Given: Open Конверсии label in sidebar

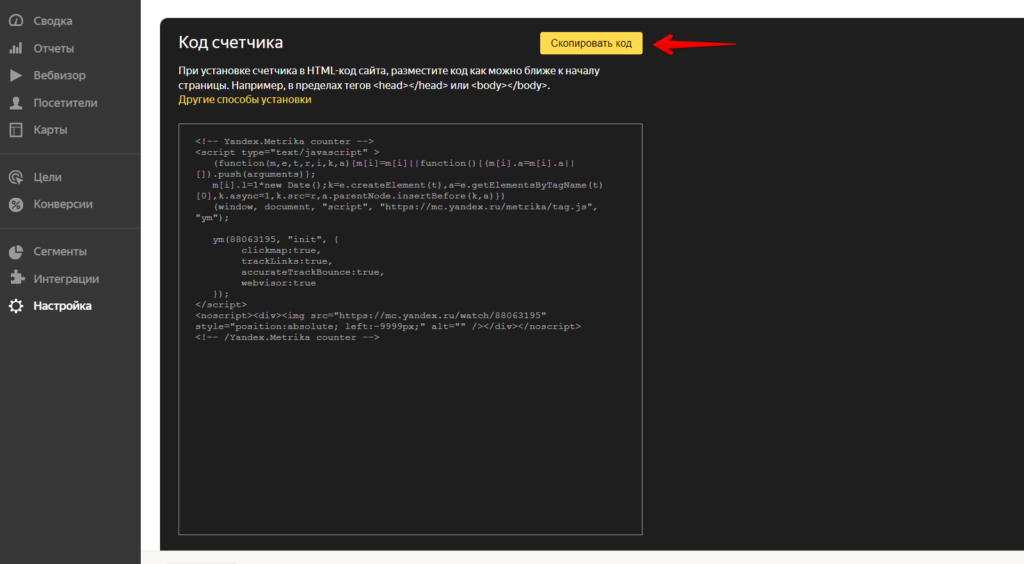Looking at the screenshot, I should point(63,204).
